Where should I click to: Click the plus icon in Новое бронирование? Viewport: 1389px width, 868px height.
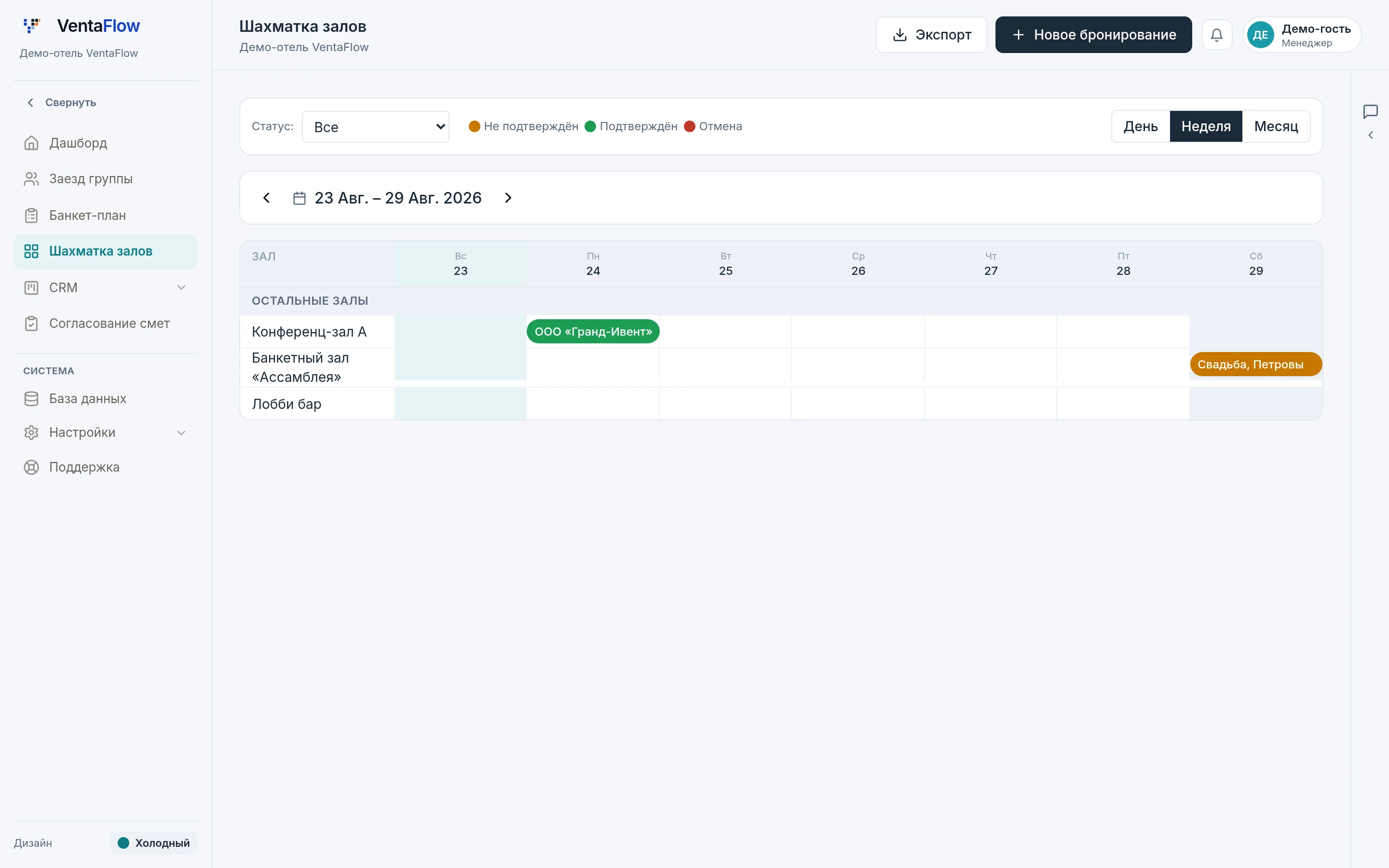(1018, 35)
